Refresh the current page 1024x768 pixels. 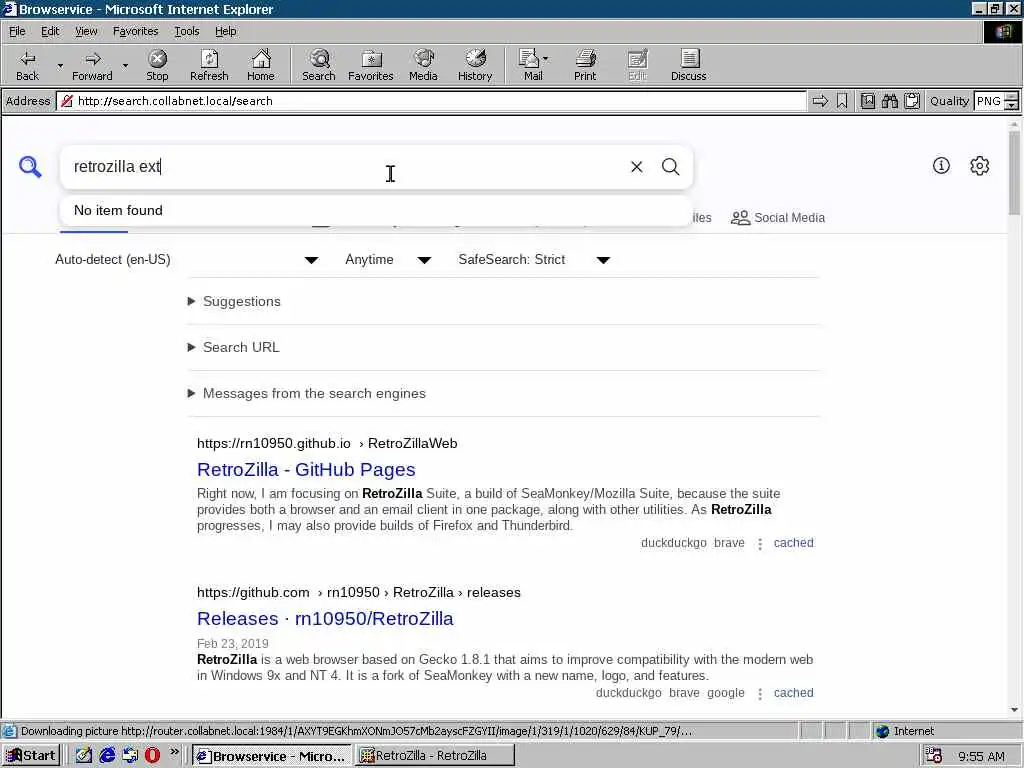[x=209, y=65]
